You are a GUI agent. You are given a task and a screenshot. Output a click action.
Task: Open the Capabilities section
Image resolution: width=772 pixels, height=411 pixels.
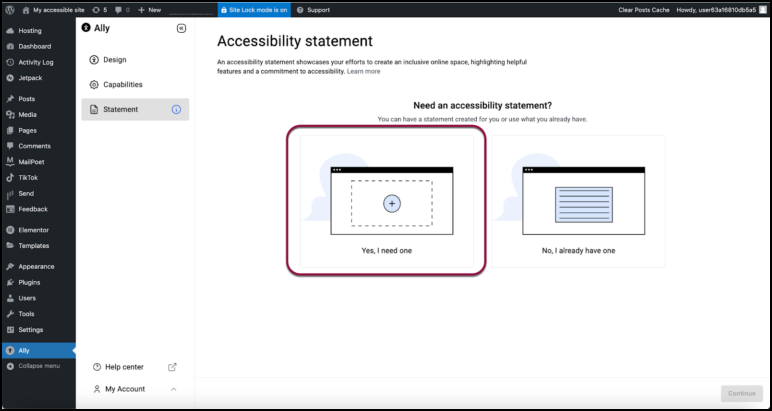coord(123,85)
